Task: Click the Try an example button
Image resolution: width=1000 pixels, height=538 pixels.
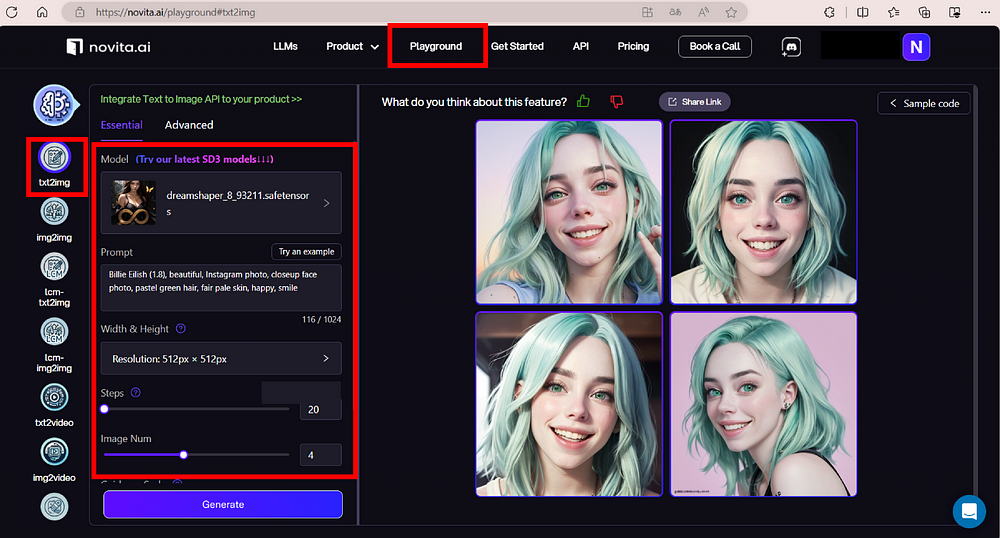Action: pyautogui.click(x=306, y=252)
